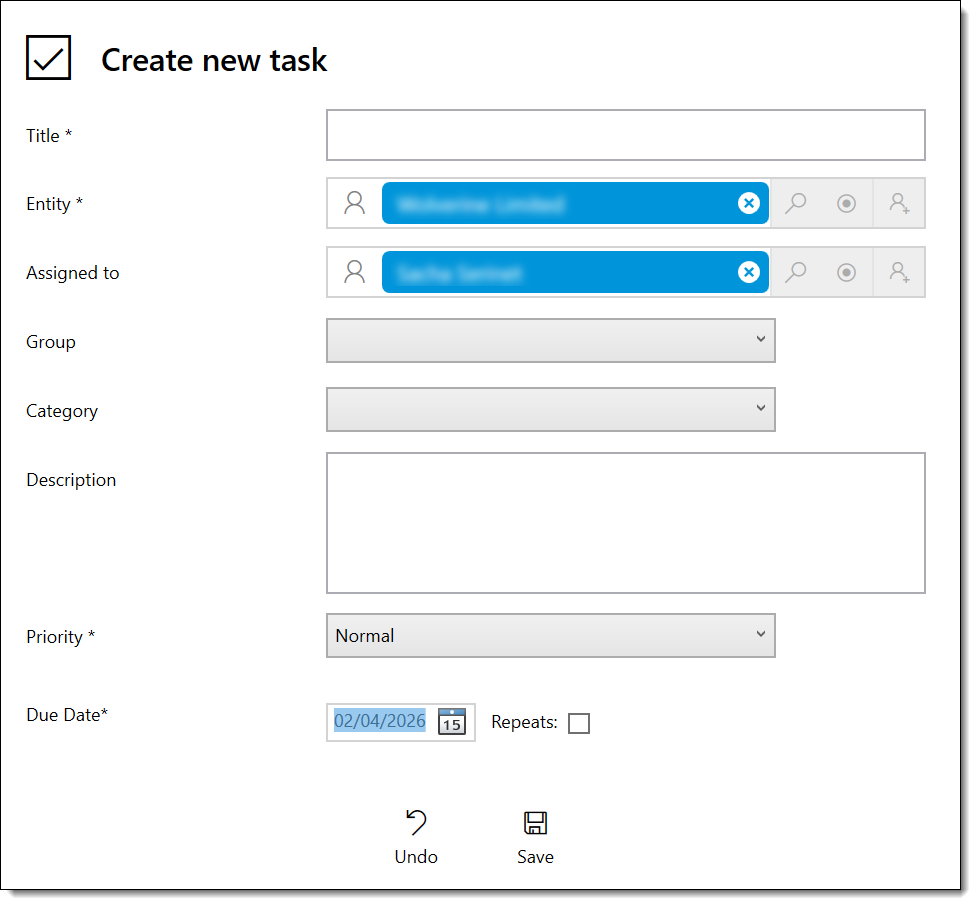The width and height of the screenshot is (976, 905).
Task: Clear the assigned person using the X icon
Action: tap(749, 272)
